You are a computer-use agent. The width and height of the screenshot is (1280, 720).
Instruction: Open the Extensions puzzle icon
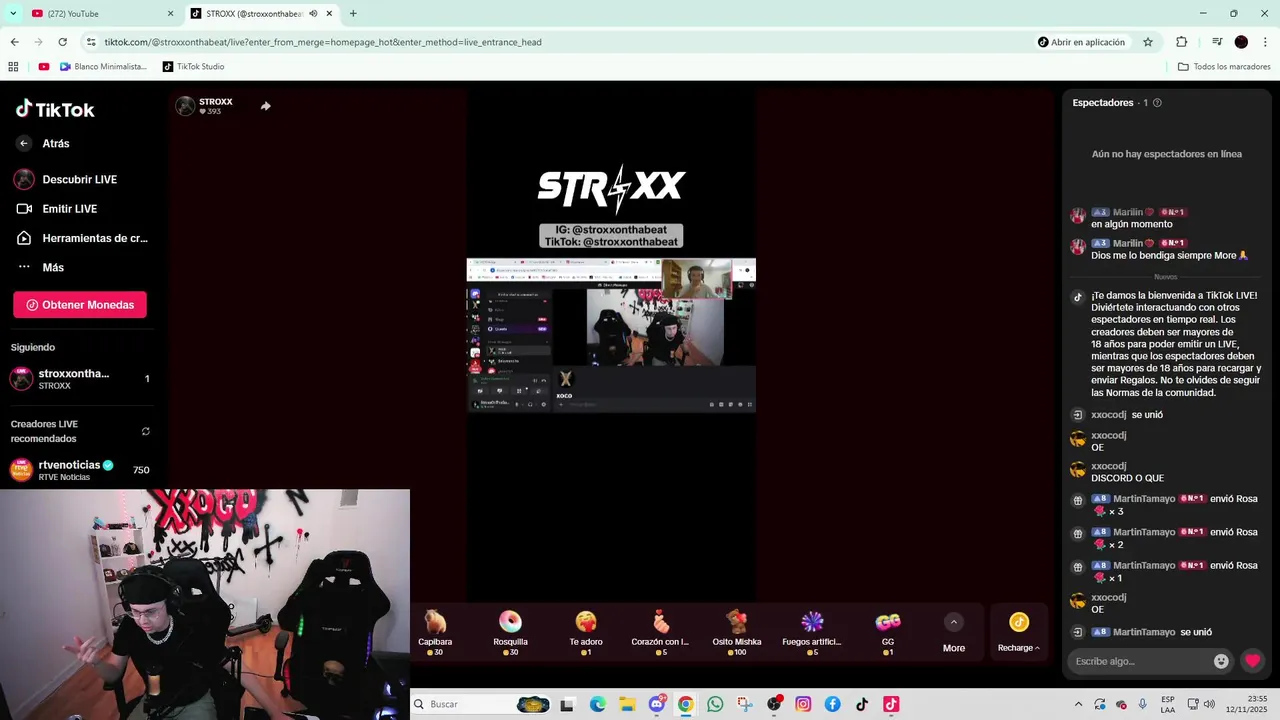tap(1181, 42)
